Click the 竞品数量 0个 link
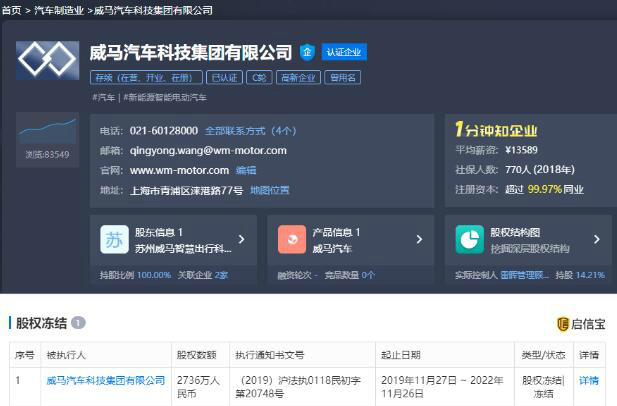The image size is (617, 406). pyautogui.click(x=349, y=275)
